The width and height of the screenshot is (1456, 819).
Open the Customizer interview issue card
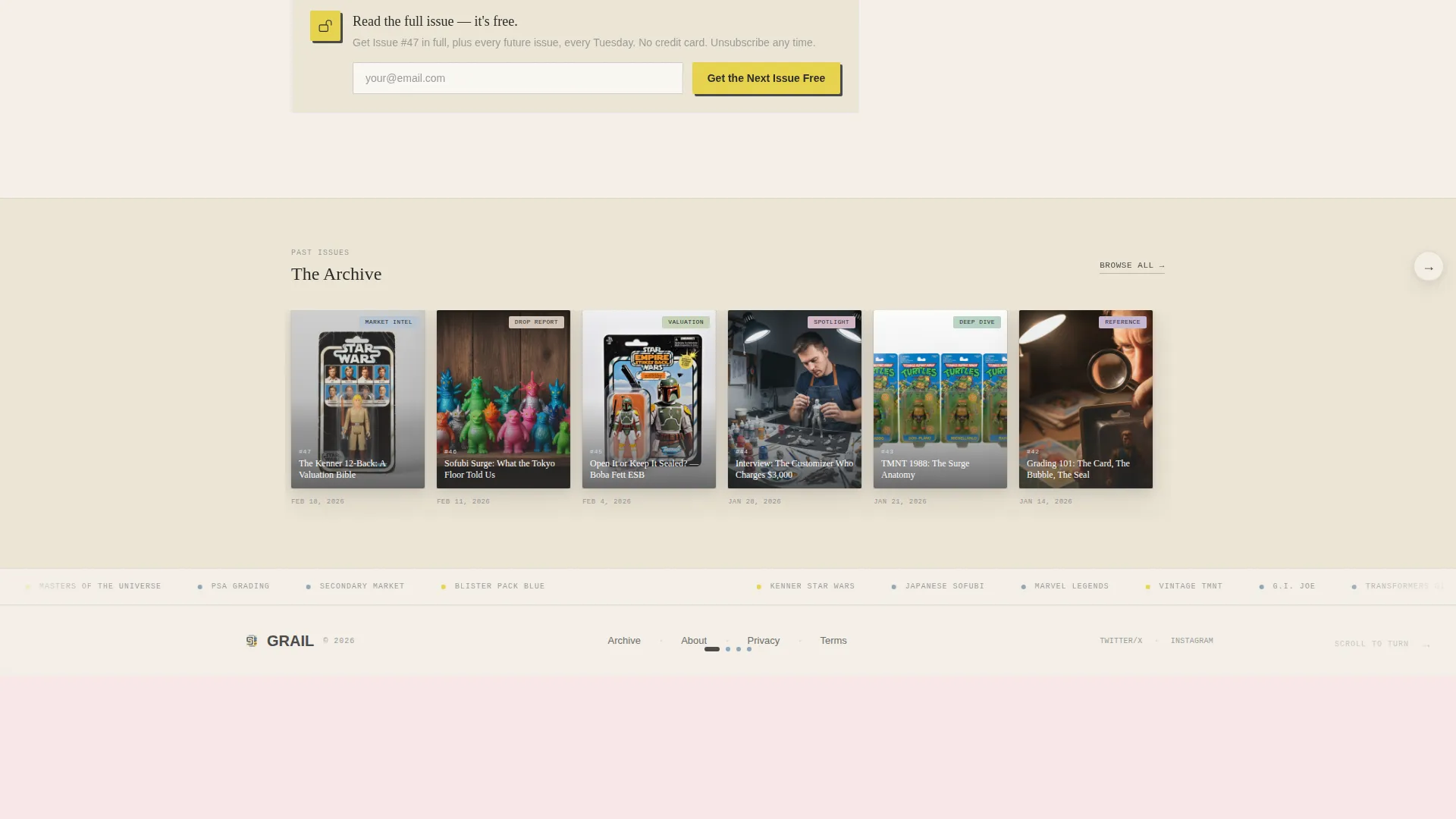pyautogui.click(x=795, y=399)
